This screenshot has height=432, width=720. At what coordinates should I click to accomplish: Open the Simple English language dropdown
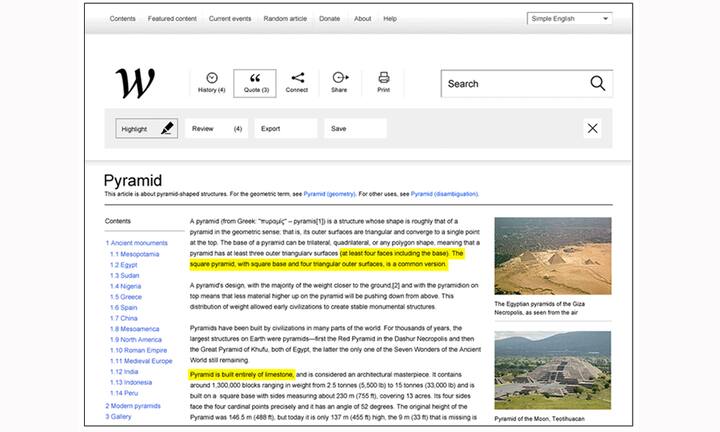(569, 18)
